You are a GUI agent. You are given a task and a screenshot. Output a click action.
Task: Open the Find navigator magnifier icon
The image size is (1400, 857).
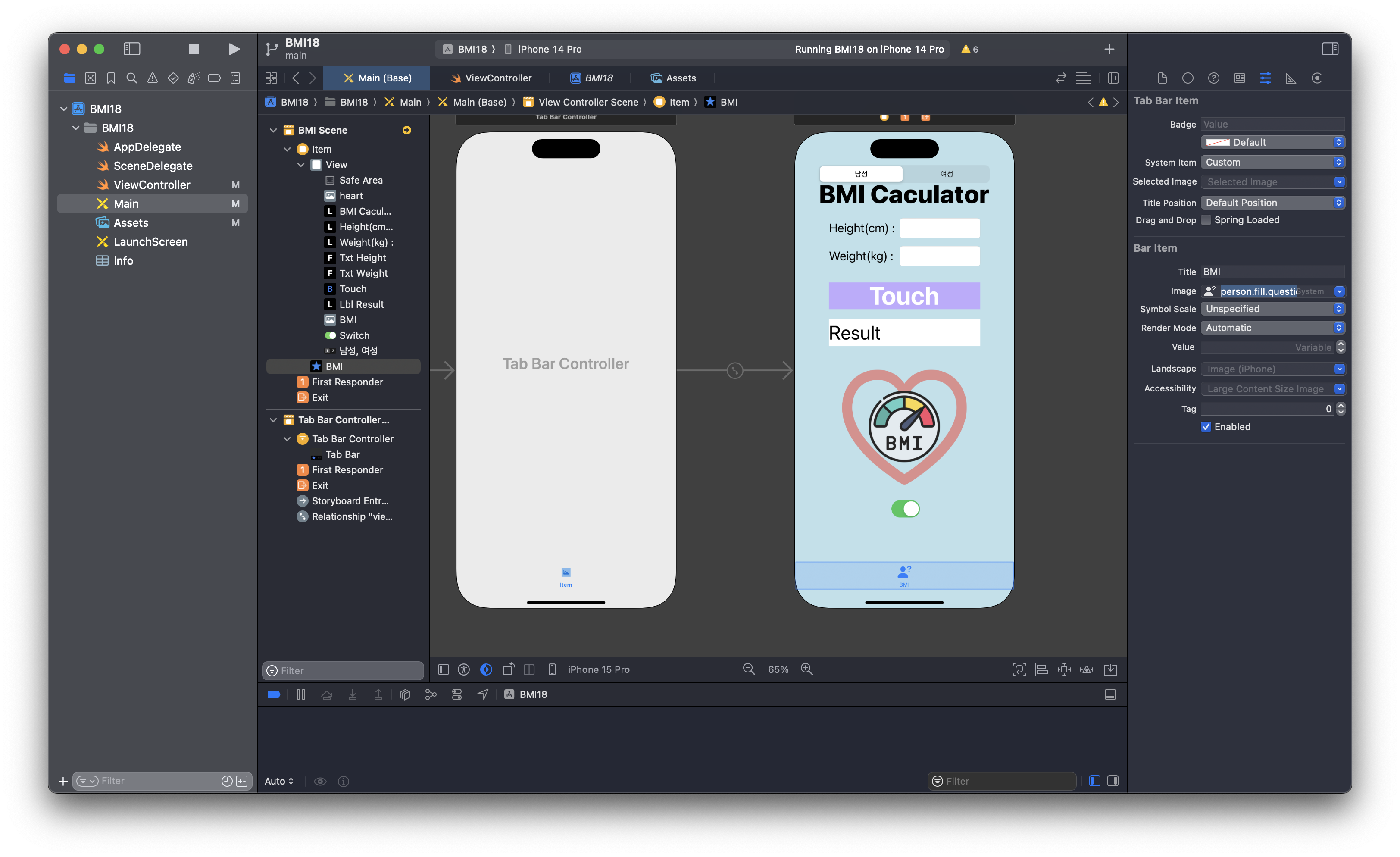tap(131, 78)
